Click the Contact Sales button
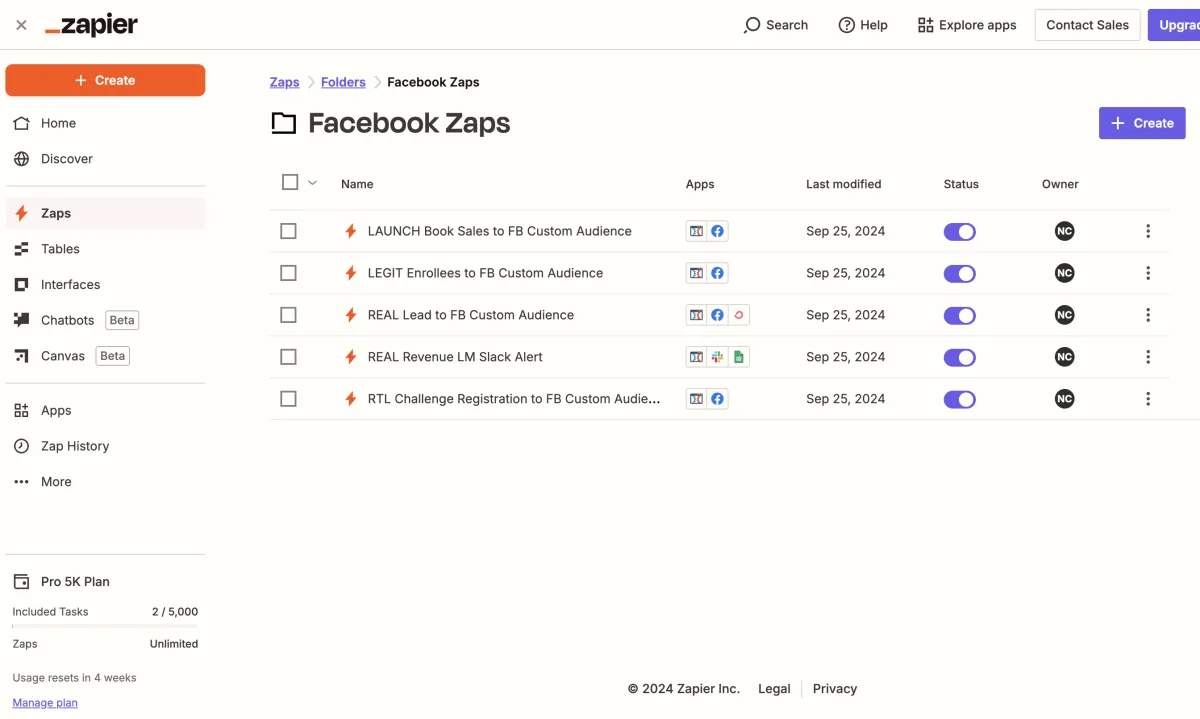This screenshot has width=1200, height=719. click(x=1087, y=25)
